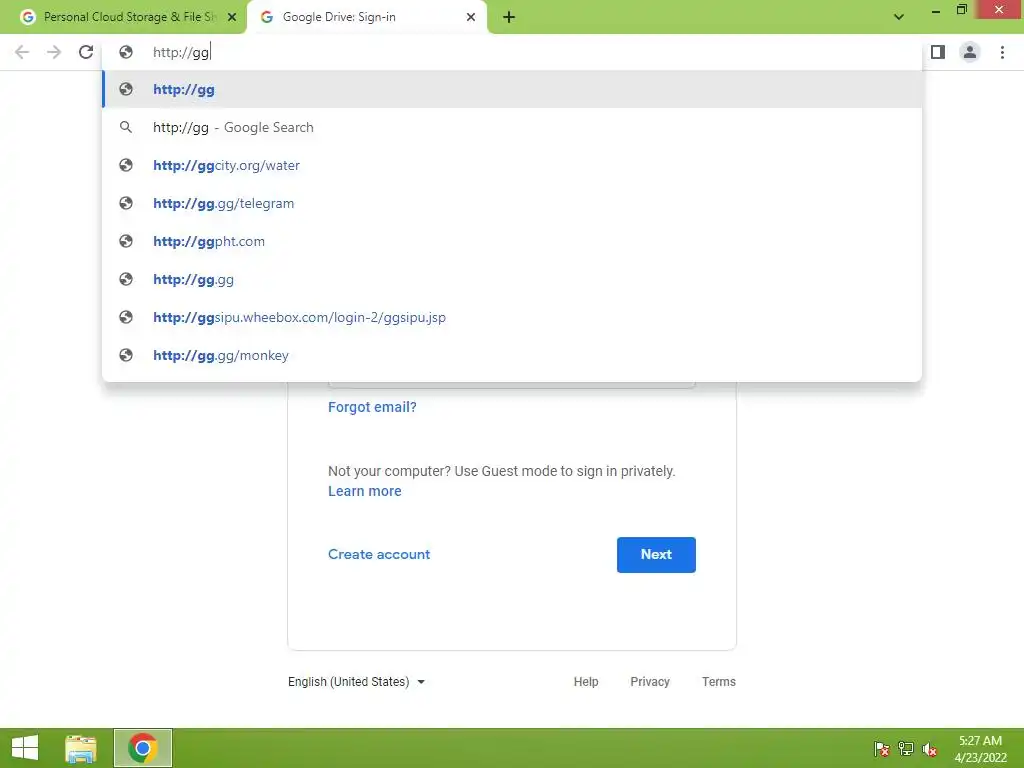Viewport: 1024px width, 768px height.
Task: Go back with the back arrow
Action: point(22,52)
